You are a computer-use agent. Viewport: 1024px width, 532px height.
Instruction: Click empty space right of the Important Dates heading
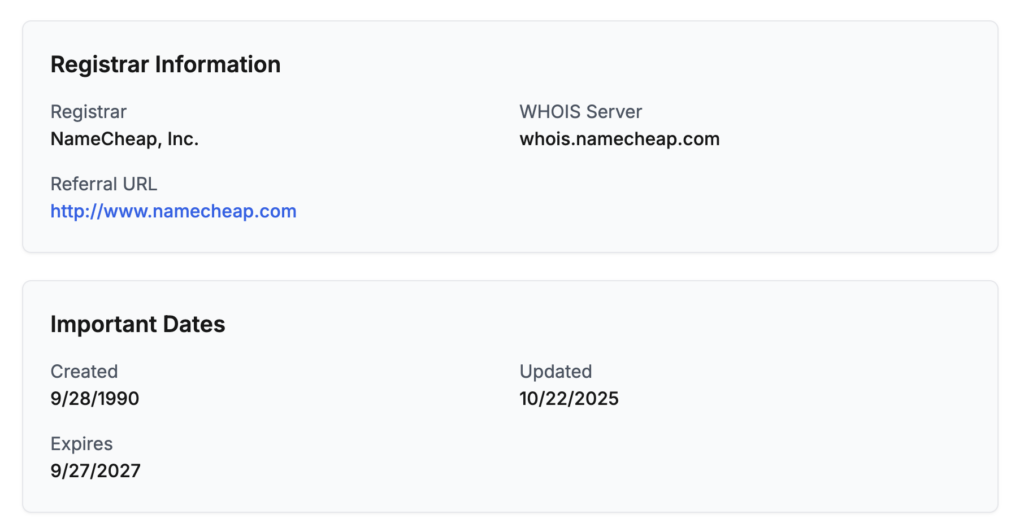point(600,325)
